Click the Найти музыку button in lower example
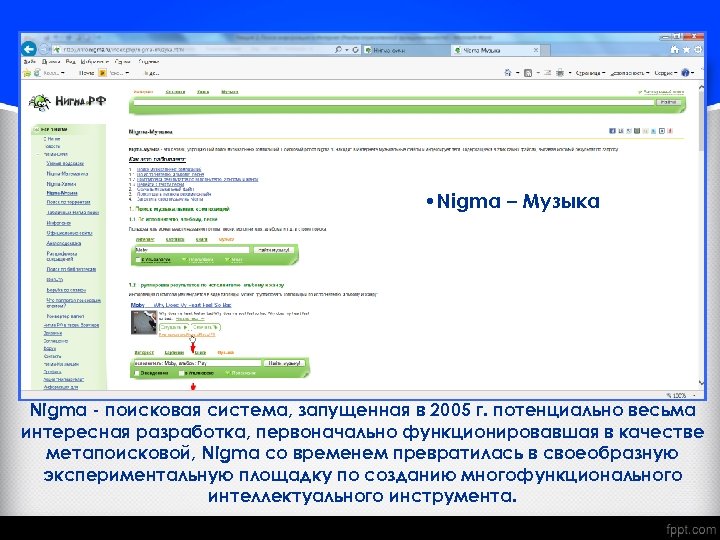The width and height of the screenshot is (720, 540). click(x=285, y=363)
